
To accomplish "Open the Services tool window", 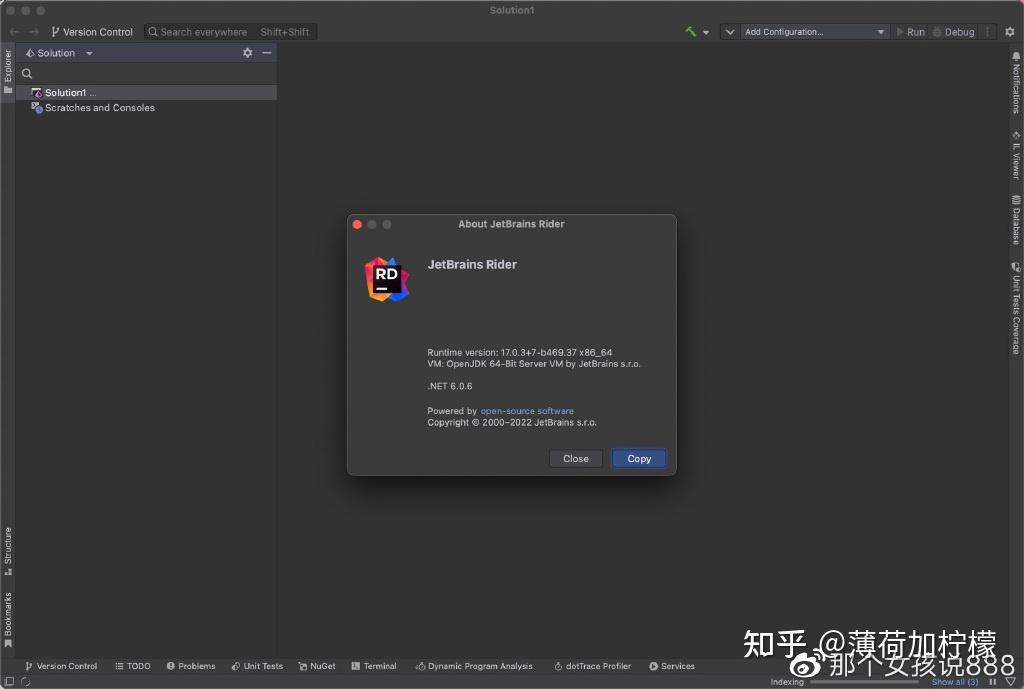I will (671, 666).
